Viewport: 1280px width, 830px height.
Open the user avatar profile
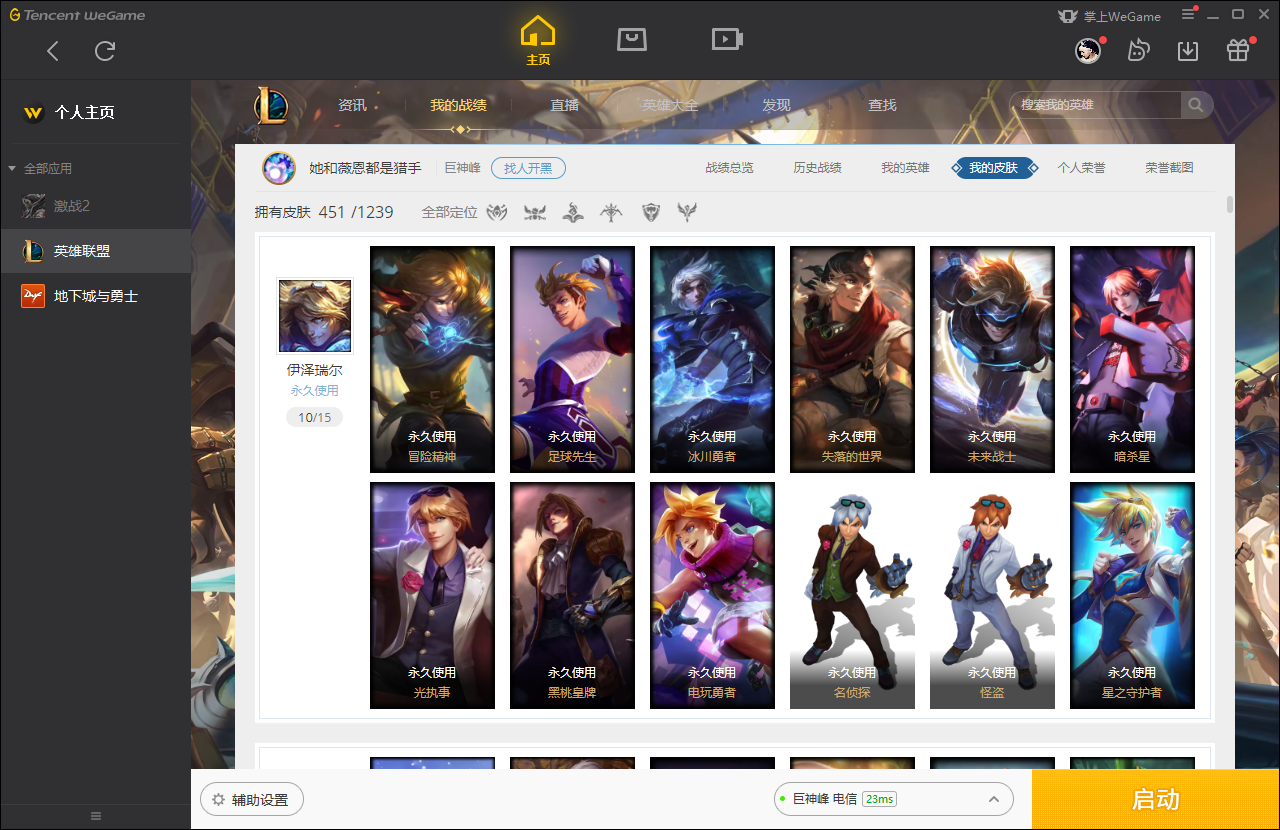coord(1088,50)
